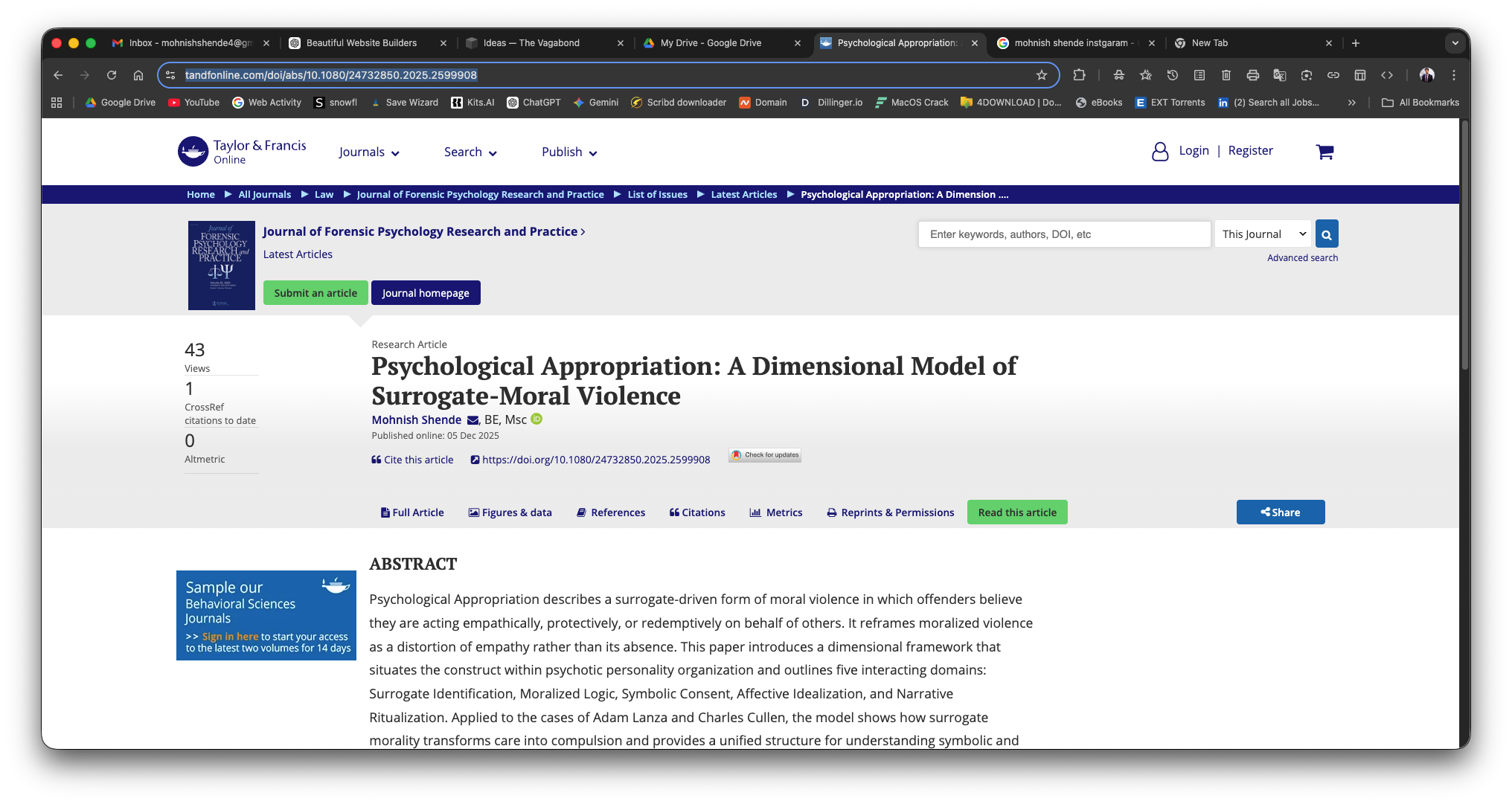Viewport: 1512px width, 804px height.
Task: Open Google Drive from the bookmarks bar
Action: (x=120, y=103)
